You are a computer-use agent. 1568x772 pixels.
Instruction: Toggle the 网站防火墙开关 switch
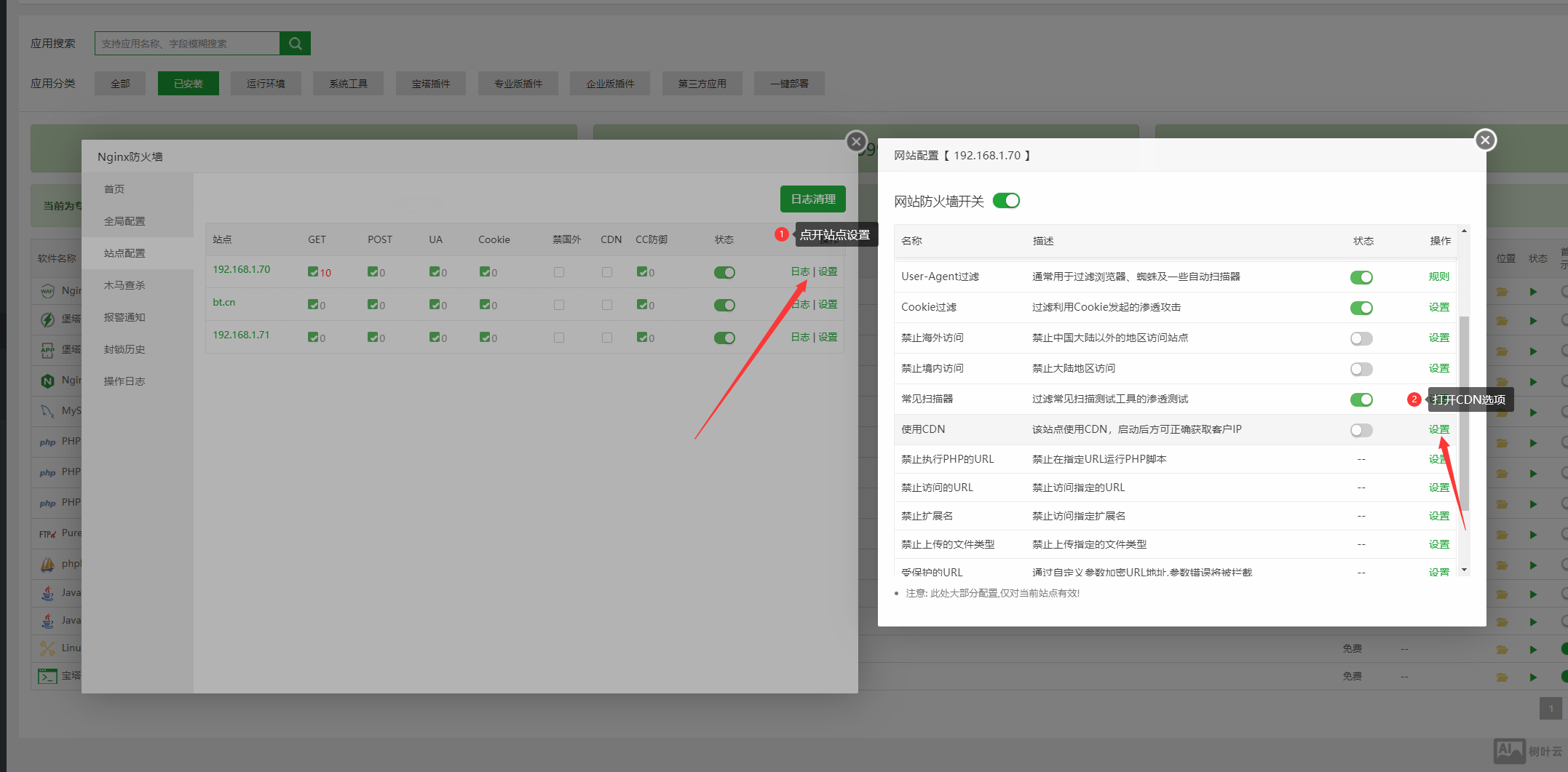[x=1006, y=201]
